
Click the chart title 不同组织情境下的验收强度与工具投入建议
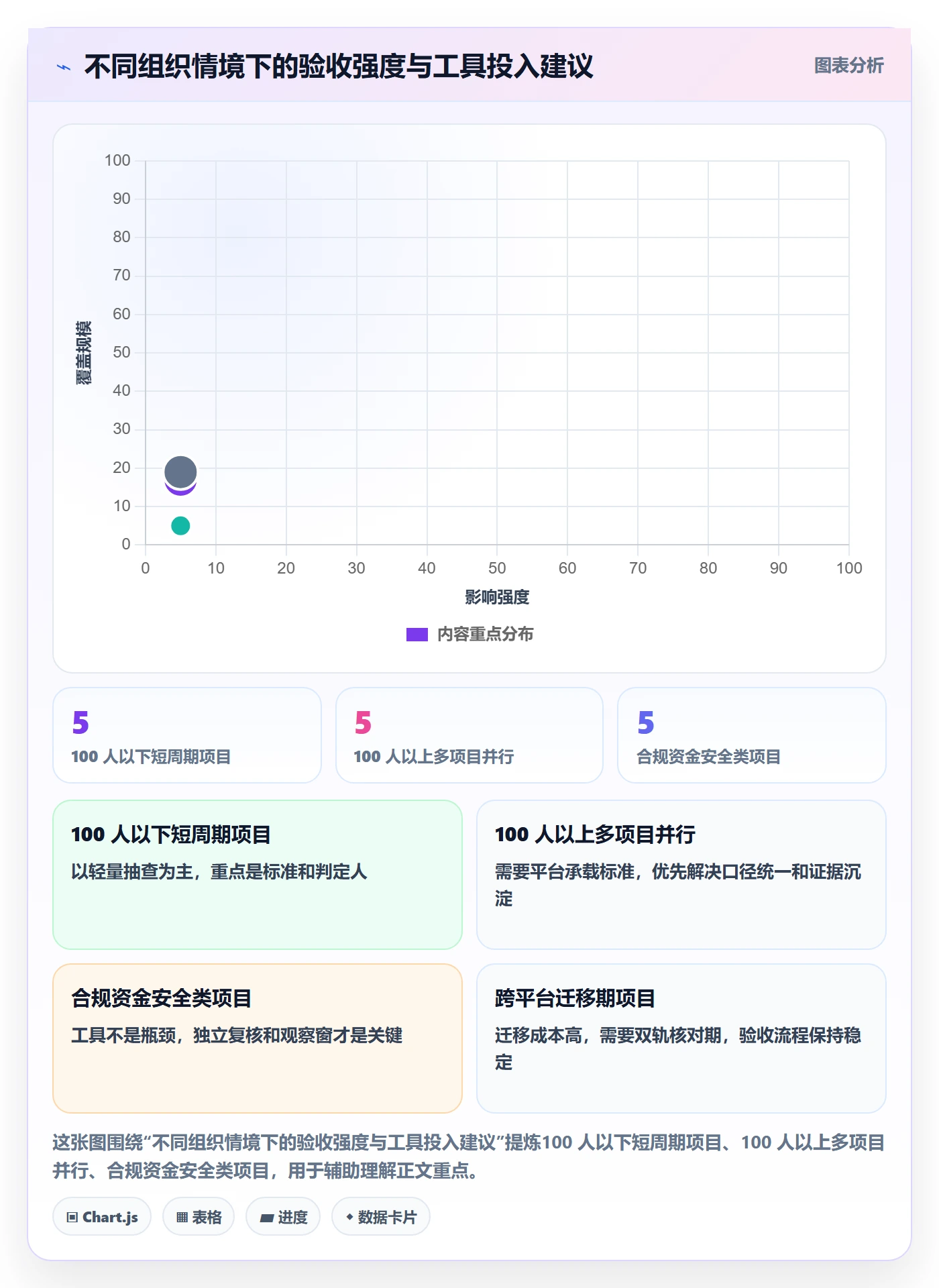coord(339,66)
